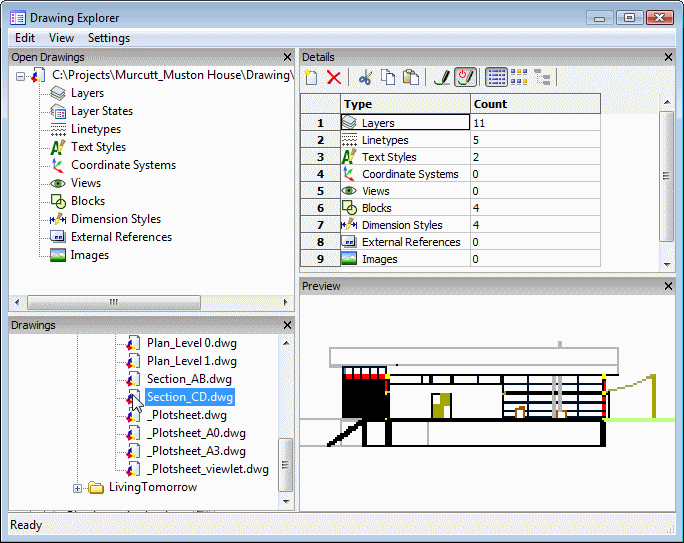The height and width of the screenshot is (543, 684).
Task: Select Layer States in the tree
Action: (102, 111)
